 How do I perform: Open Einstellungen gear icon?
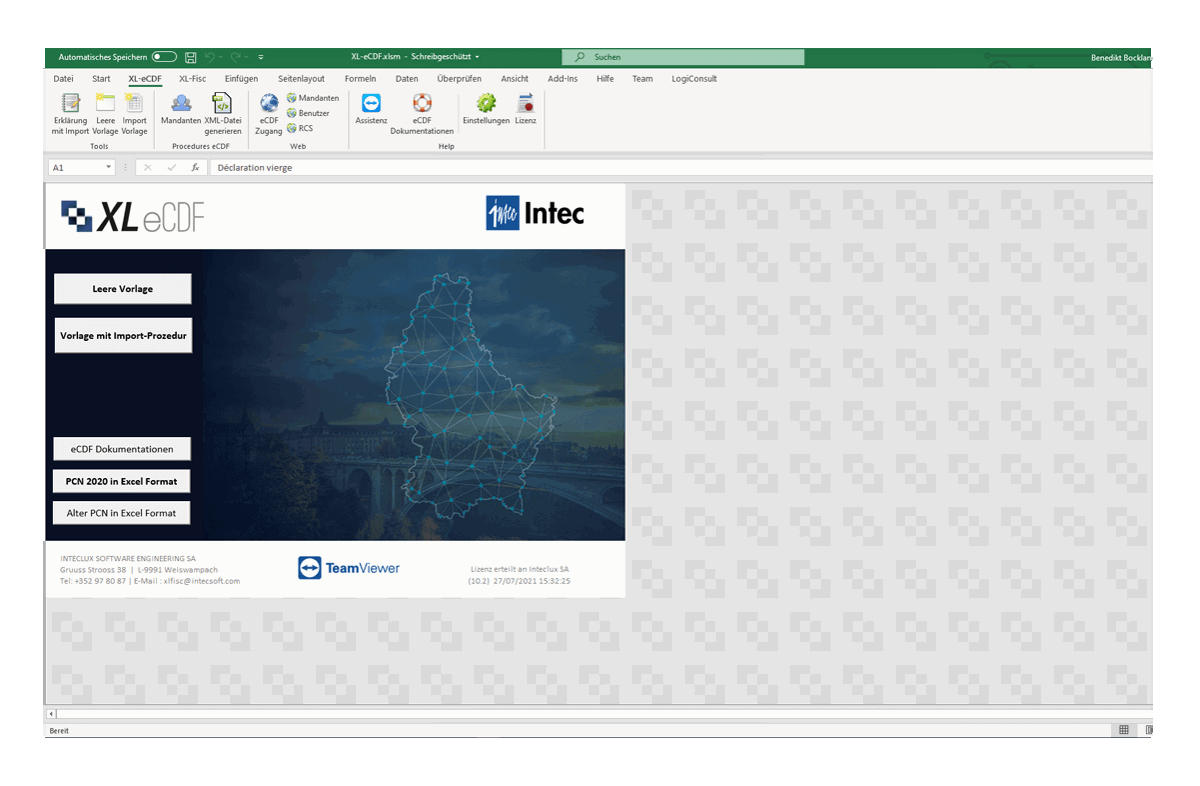coord(486,104)
